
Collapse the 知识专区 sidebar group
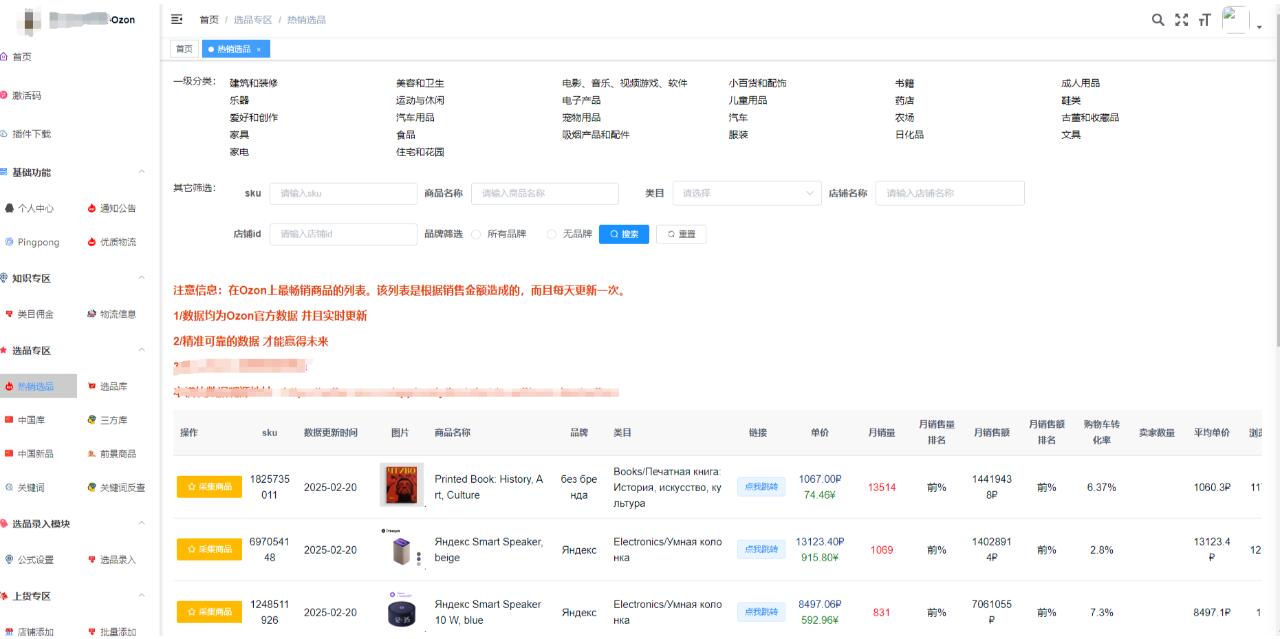coord(141,278)
